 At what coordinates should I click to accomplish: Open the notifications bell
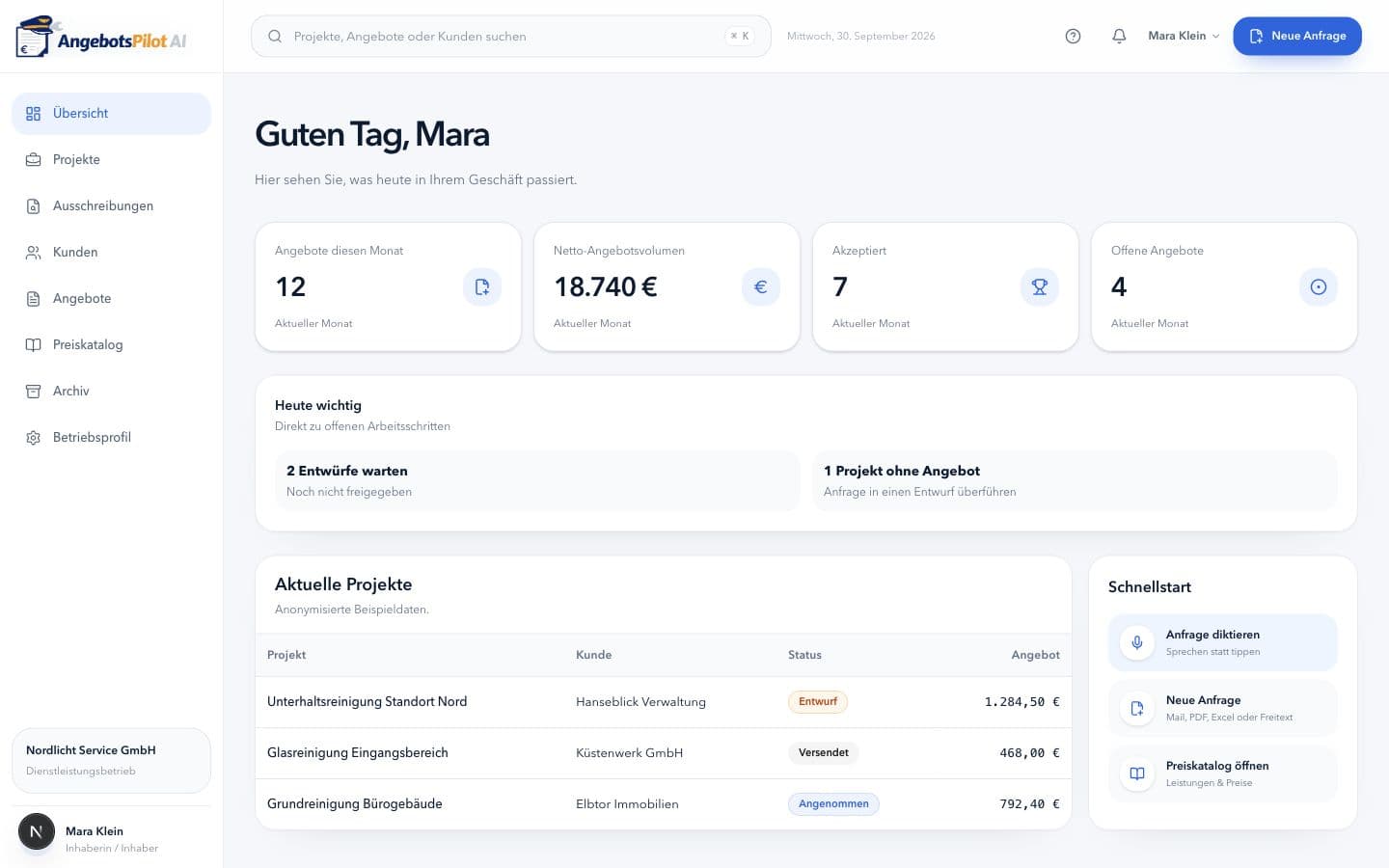(1119, 36)
